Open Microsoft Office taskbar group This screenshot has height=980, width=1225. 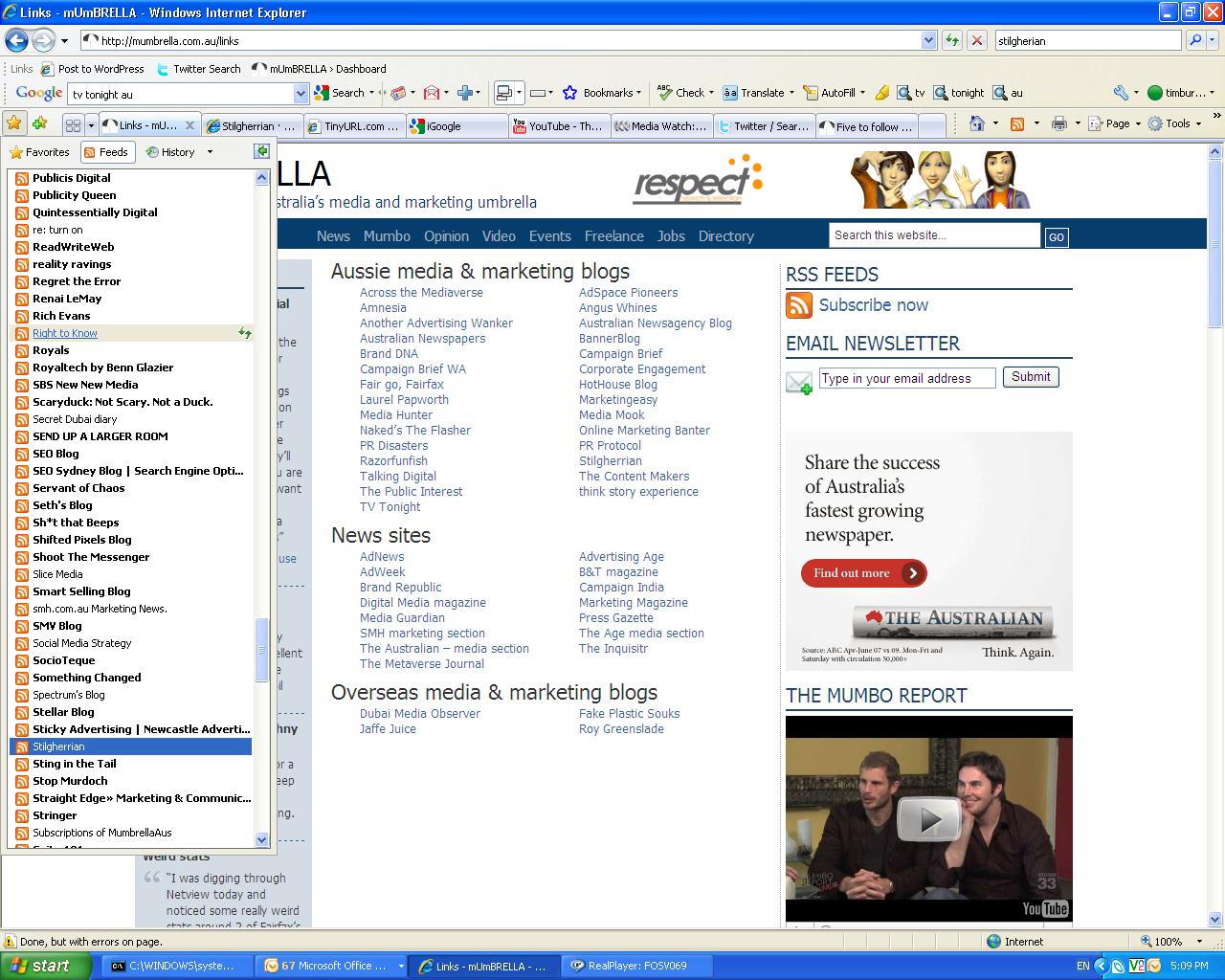(331, 966)
